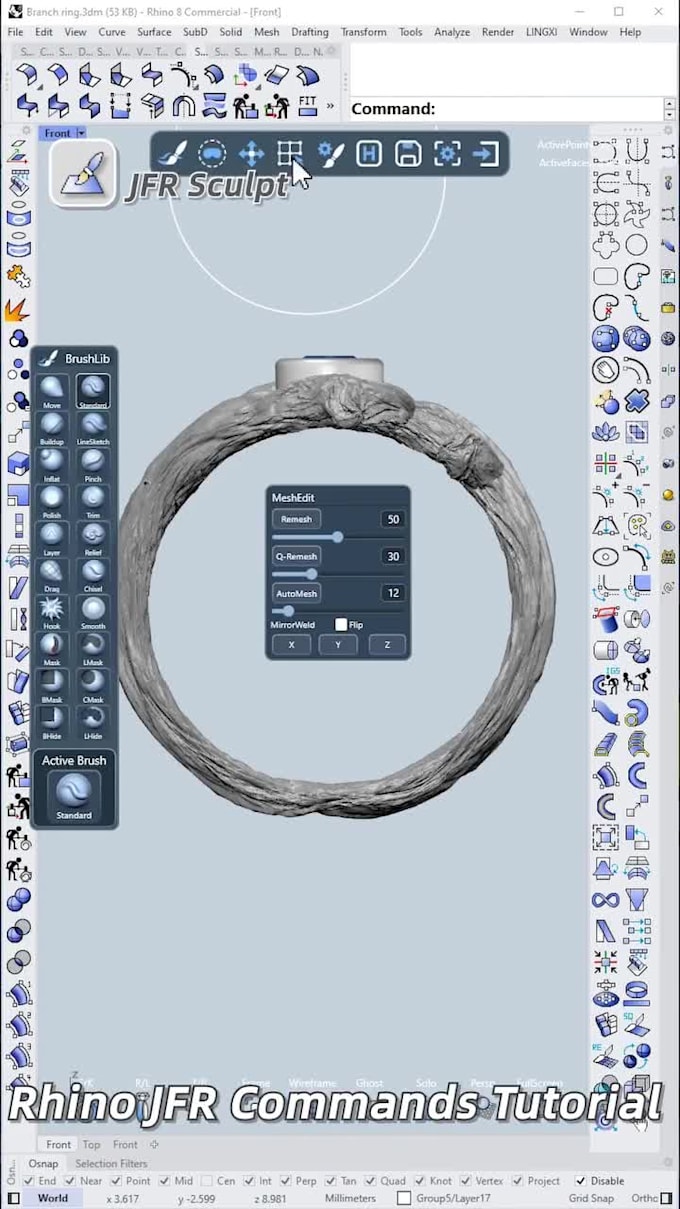680x1209 pixels.
Task: Select the Chisel brush
Action: point(93,574)
